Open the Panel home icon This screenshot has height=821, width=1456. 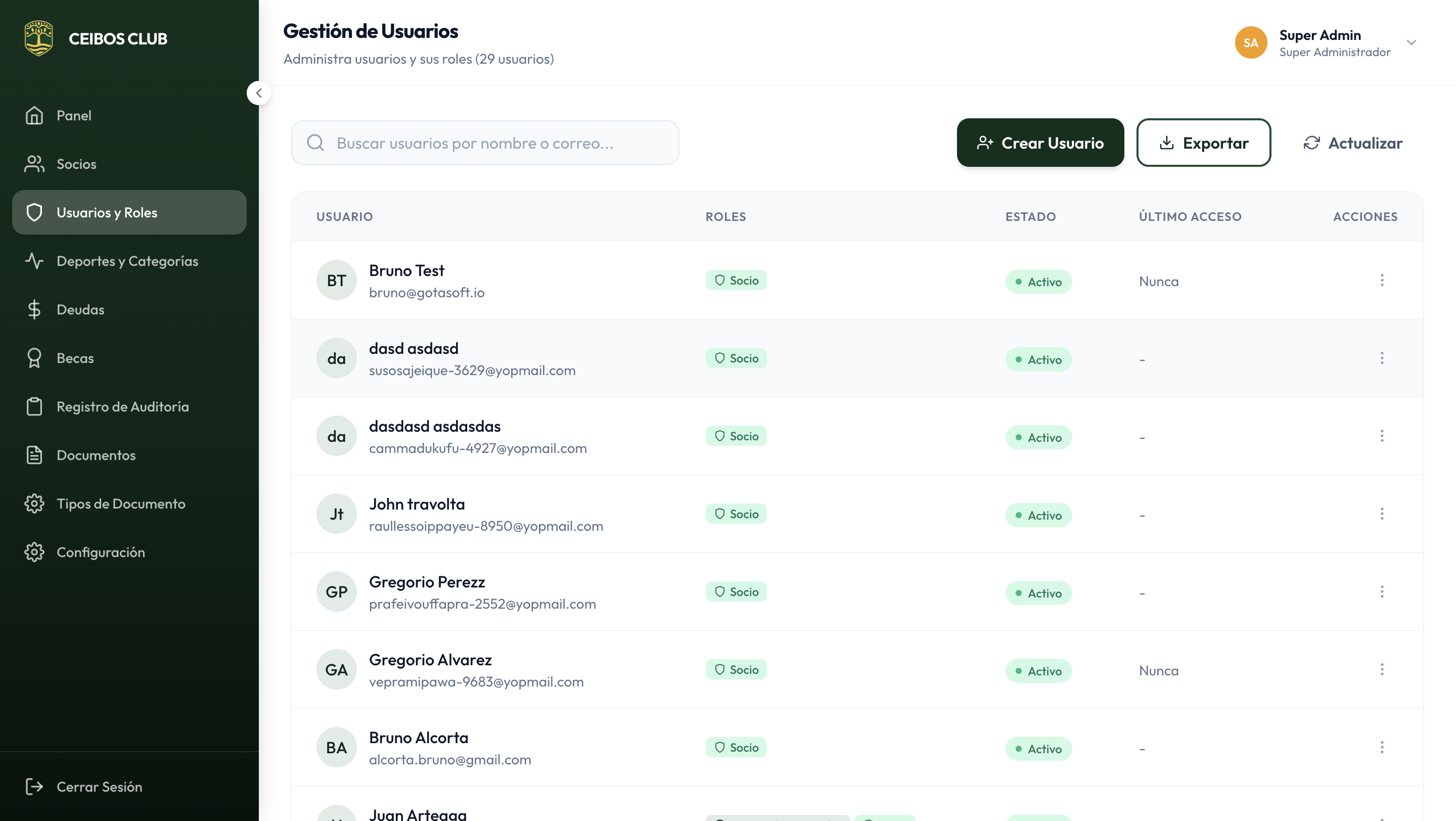pos(34,115)
